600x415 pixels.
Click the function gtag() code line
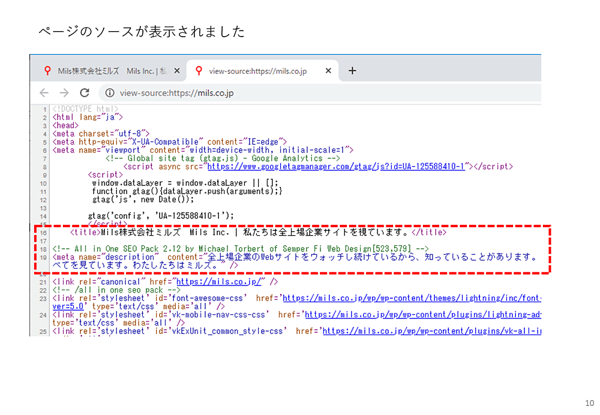[x=187, y=191]
